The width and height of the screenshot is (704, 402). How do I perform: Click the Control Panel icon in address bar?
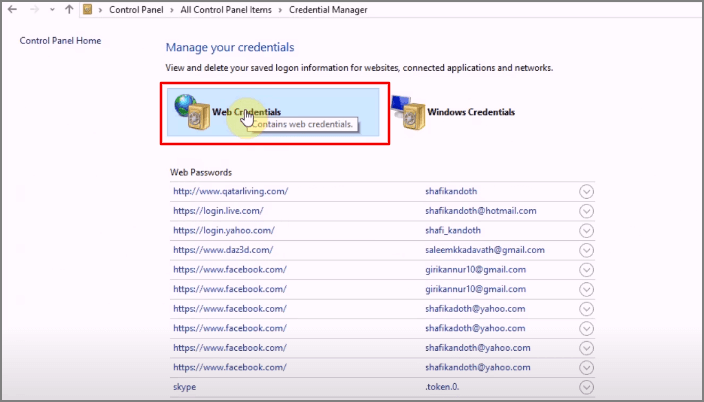click(89, 10)
